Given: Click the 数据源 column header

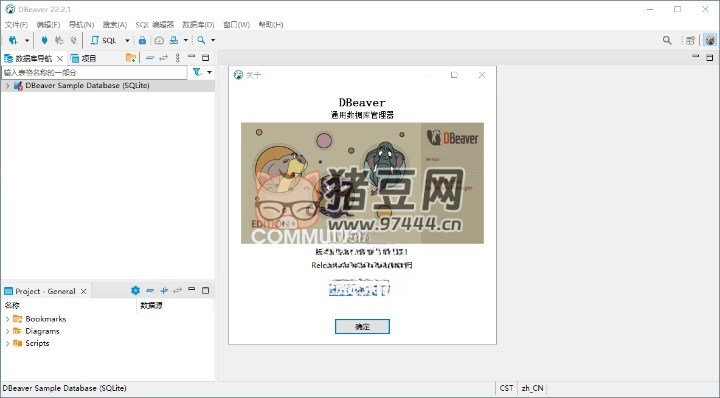Looking at the screenshot, I should click(152, 305).
